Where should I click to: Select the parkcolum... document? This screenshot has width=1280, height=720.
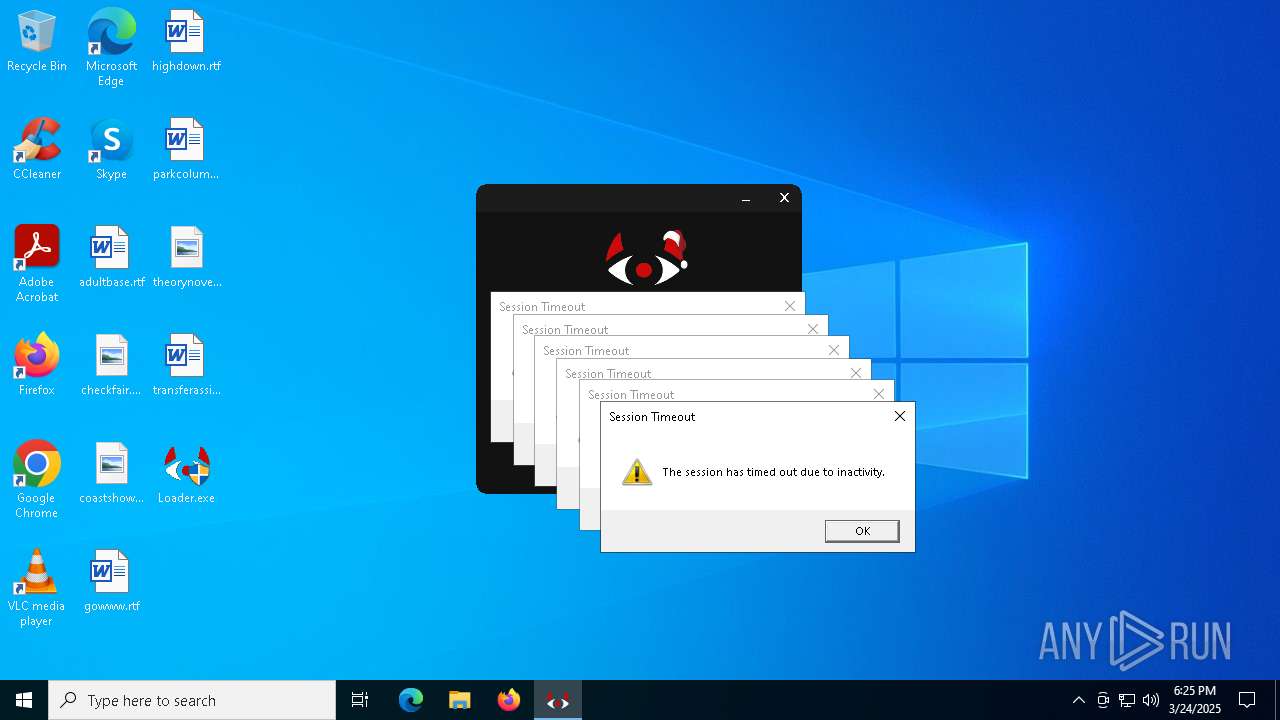click(x=186, y=150)
